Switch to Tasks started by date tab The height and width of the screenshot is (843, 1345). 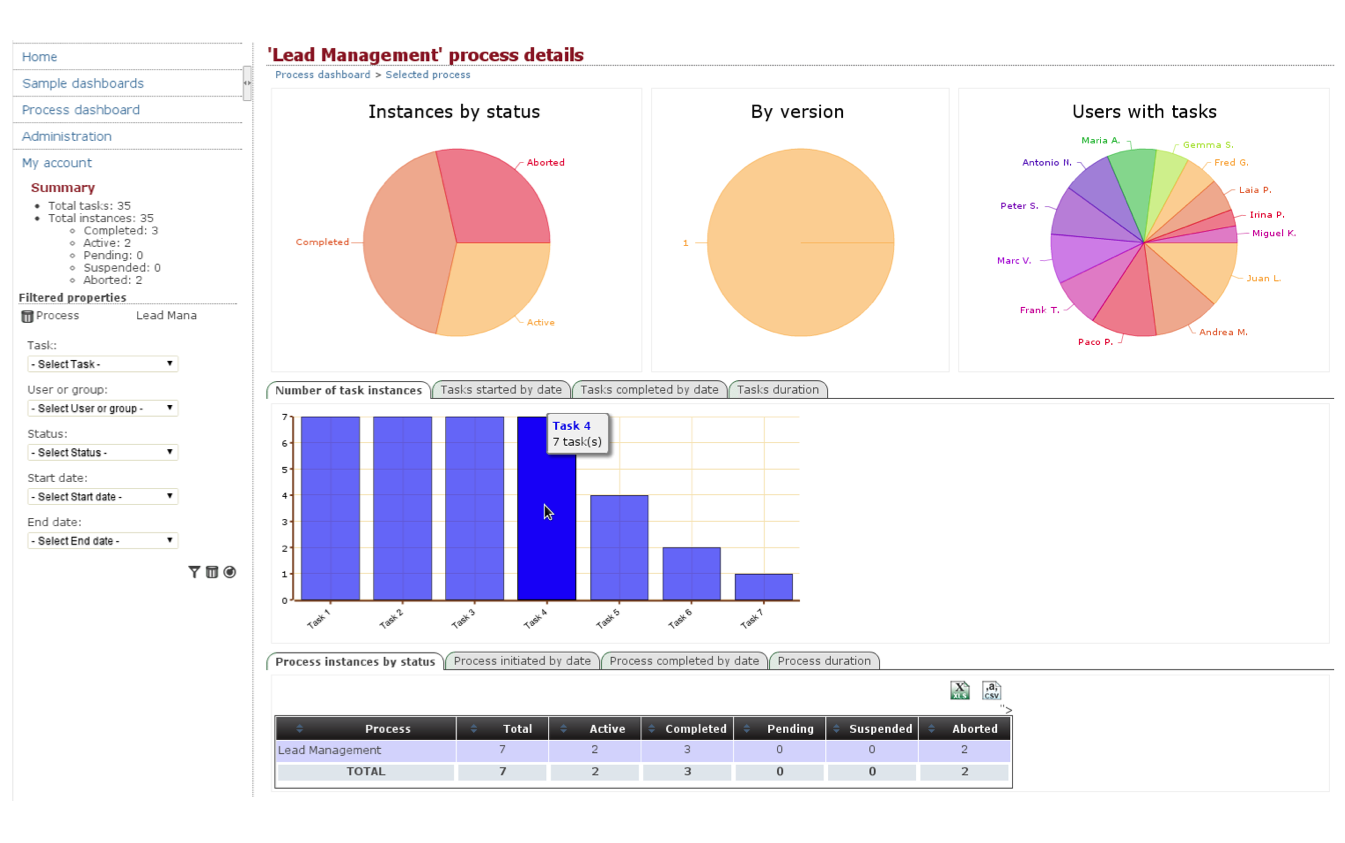pos(501,390)
